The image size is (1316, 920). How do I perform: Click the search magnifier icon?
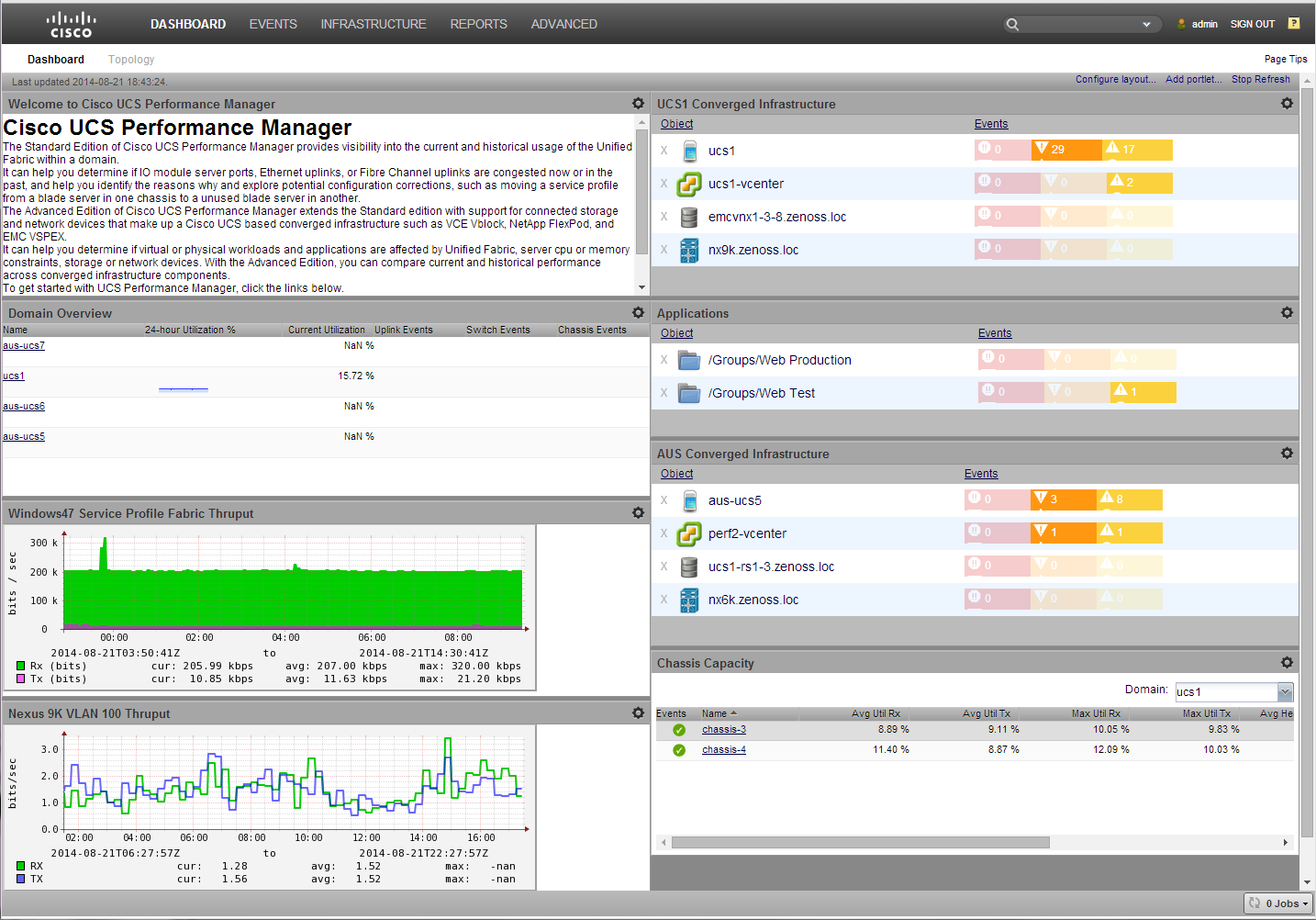coord(1012,25)
